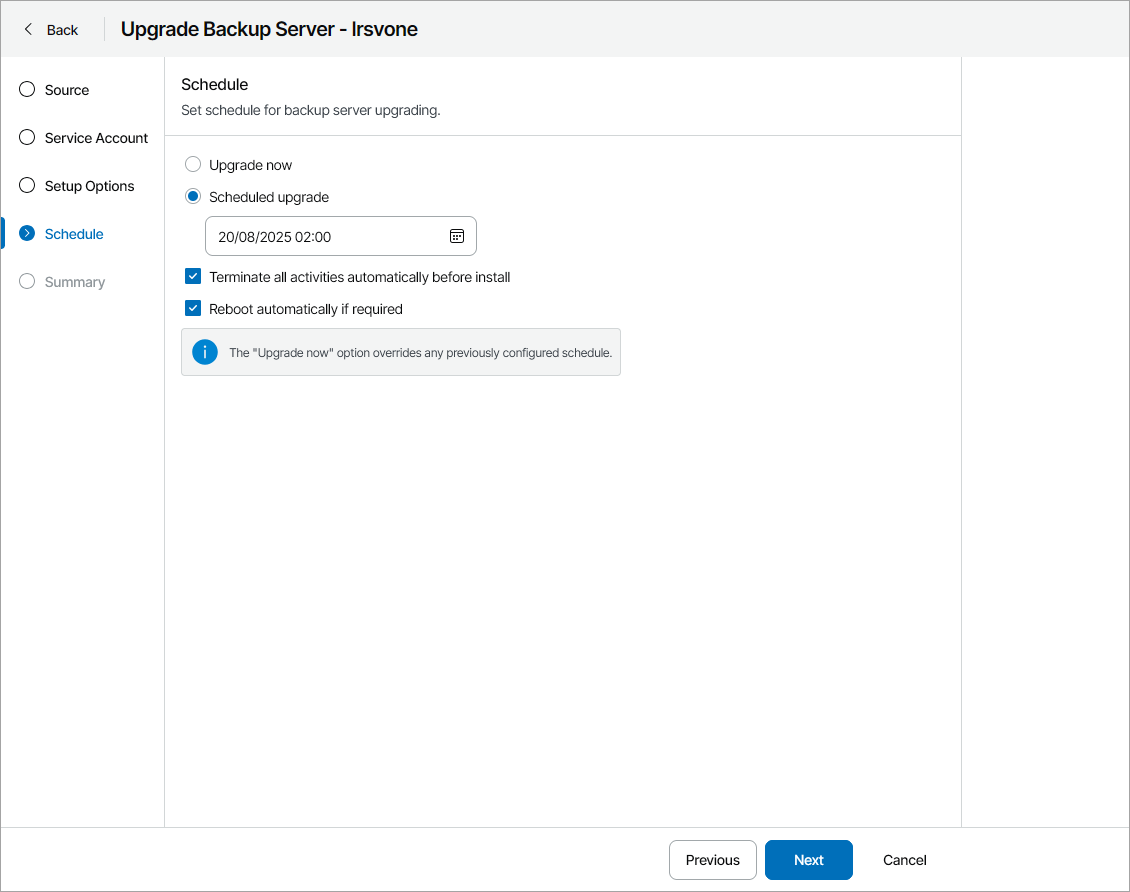Open the Setup Options step
The image size is (1130, 892).
pos(89,185)
